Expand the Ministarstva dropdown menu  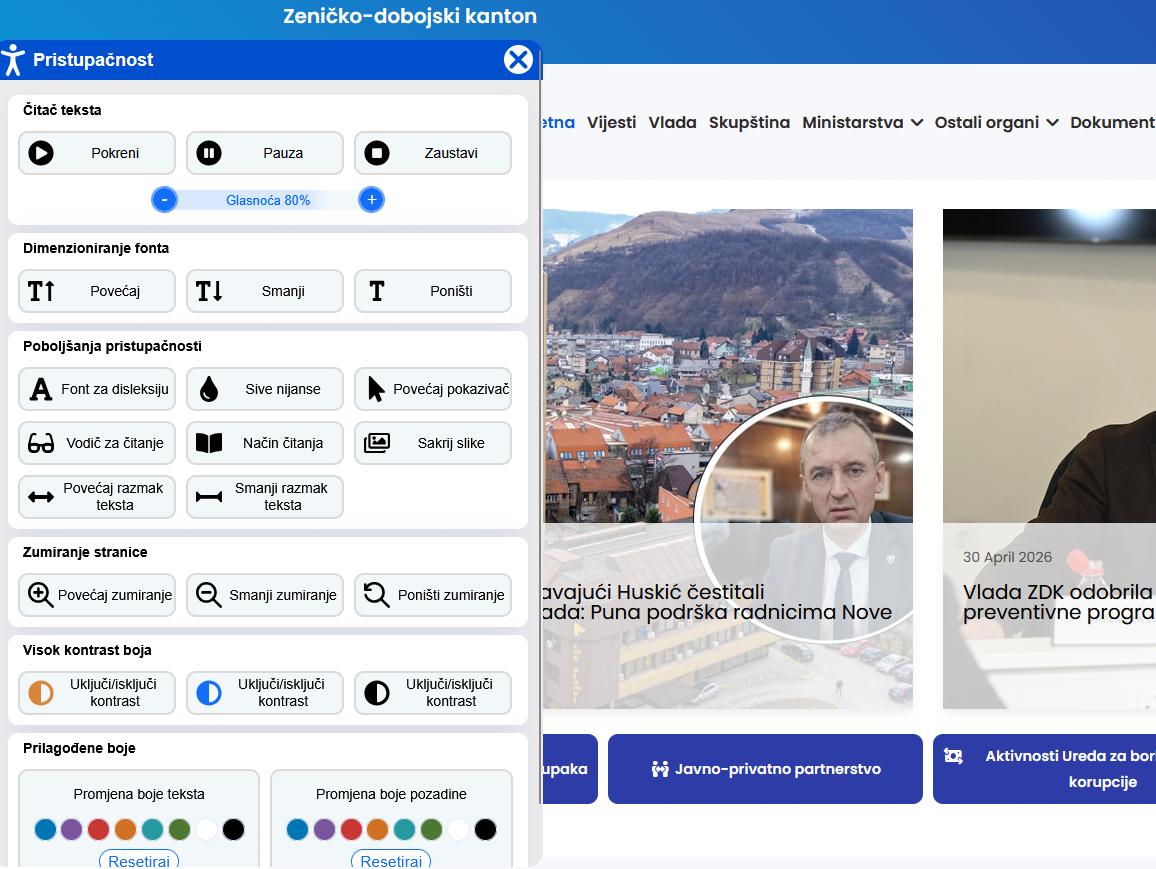(x=862, y=122)
